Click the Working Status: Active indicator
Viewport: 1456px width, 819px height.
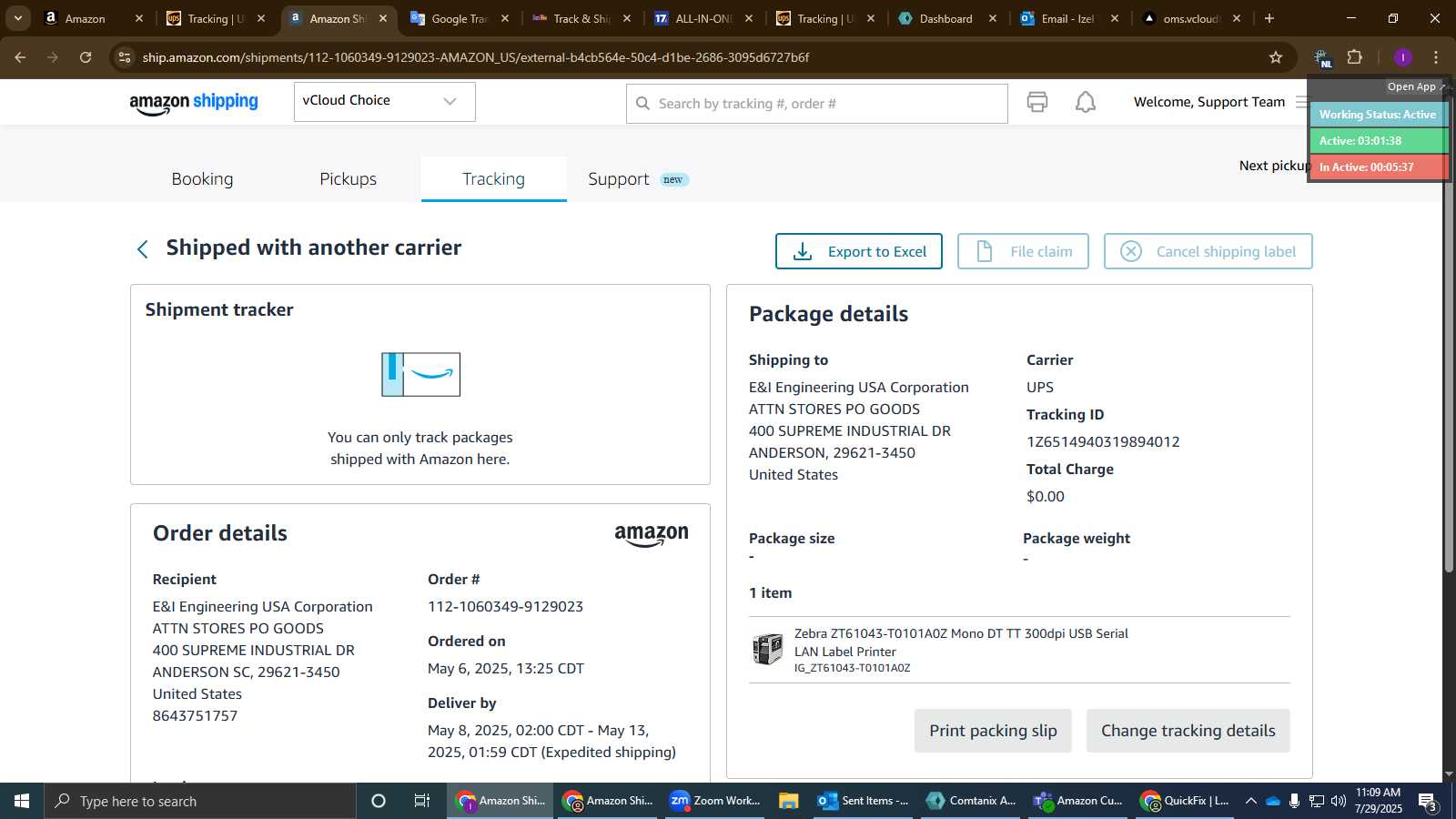point(1378,115)
